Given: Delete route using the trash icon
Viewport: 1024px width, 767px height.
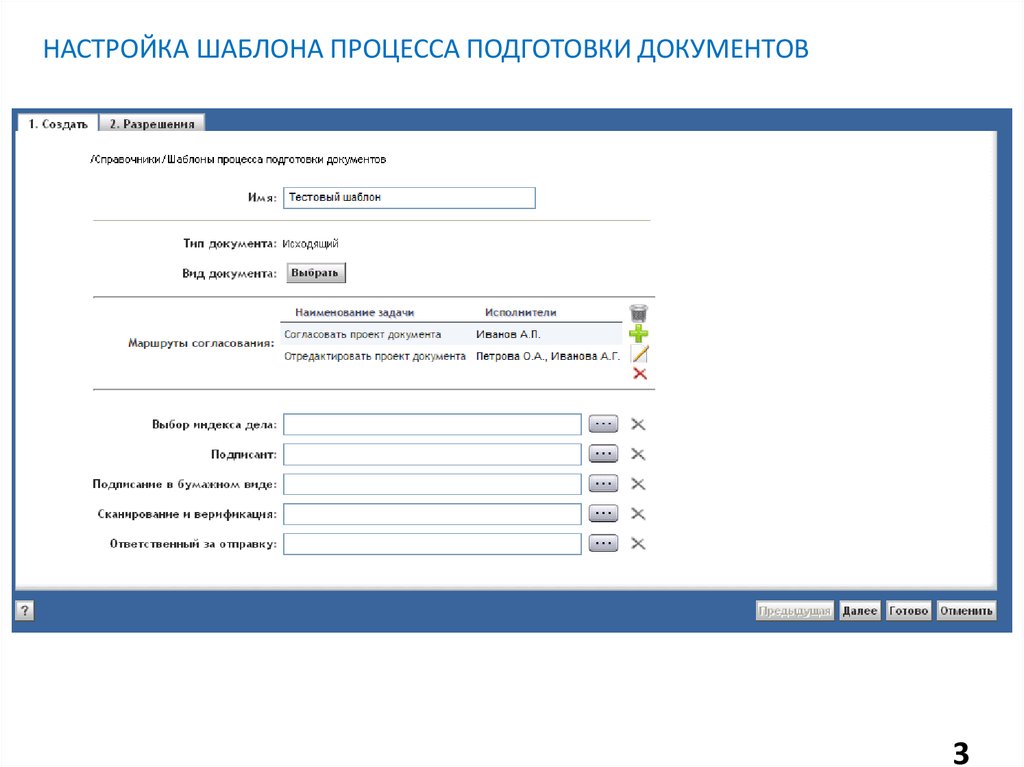Looking at the screenshot, I should (x=638, y=312).
